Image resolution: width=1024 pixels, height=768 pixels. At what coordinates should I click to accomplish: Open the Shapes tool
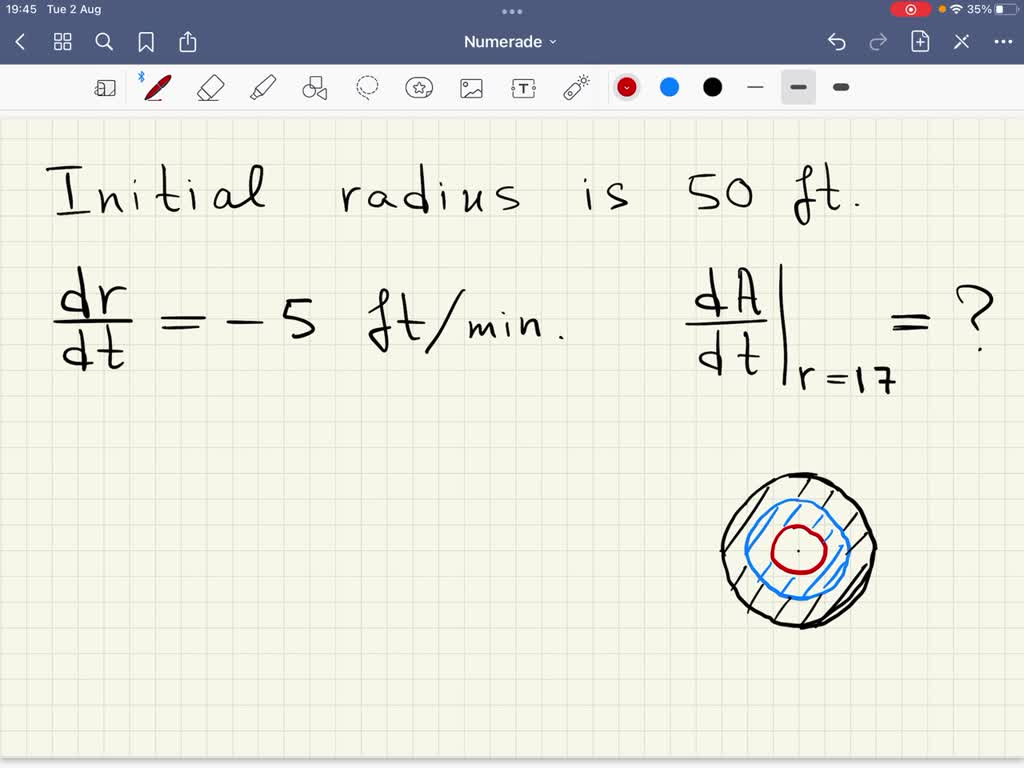pos(315,87)
